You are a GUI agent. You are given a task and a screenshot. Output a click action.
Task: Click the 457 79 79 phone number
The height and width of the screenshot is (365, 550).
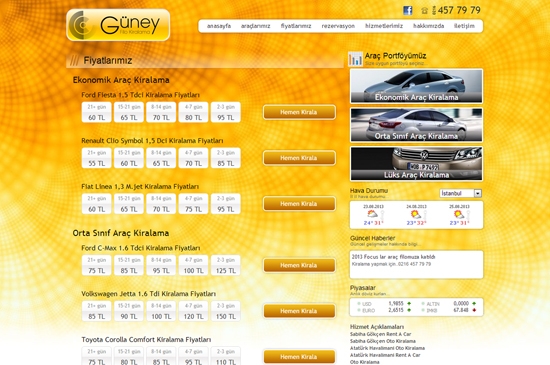459,10
